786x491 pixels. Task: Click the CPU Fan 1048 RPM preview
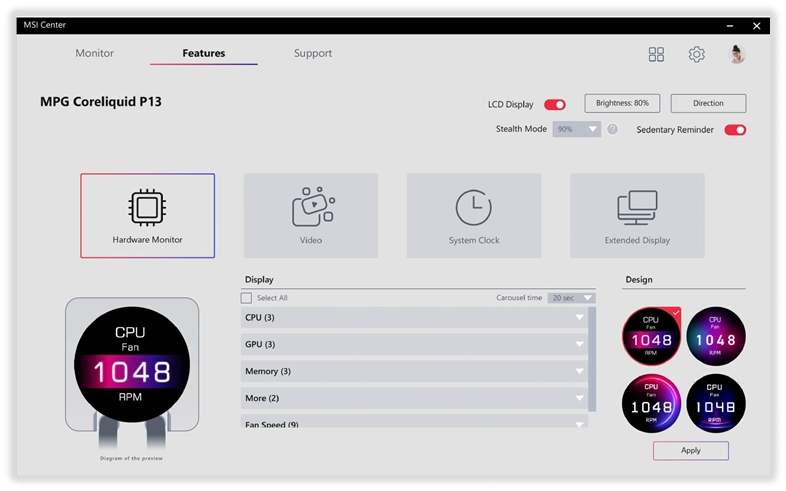coord(132,365)
